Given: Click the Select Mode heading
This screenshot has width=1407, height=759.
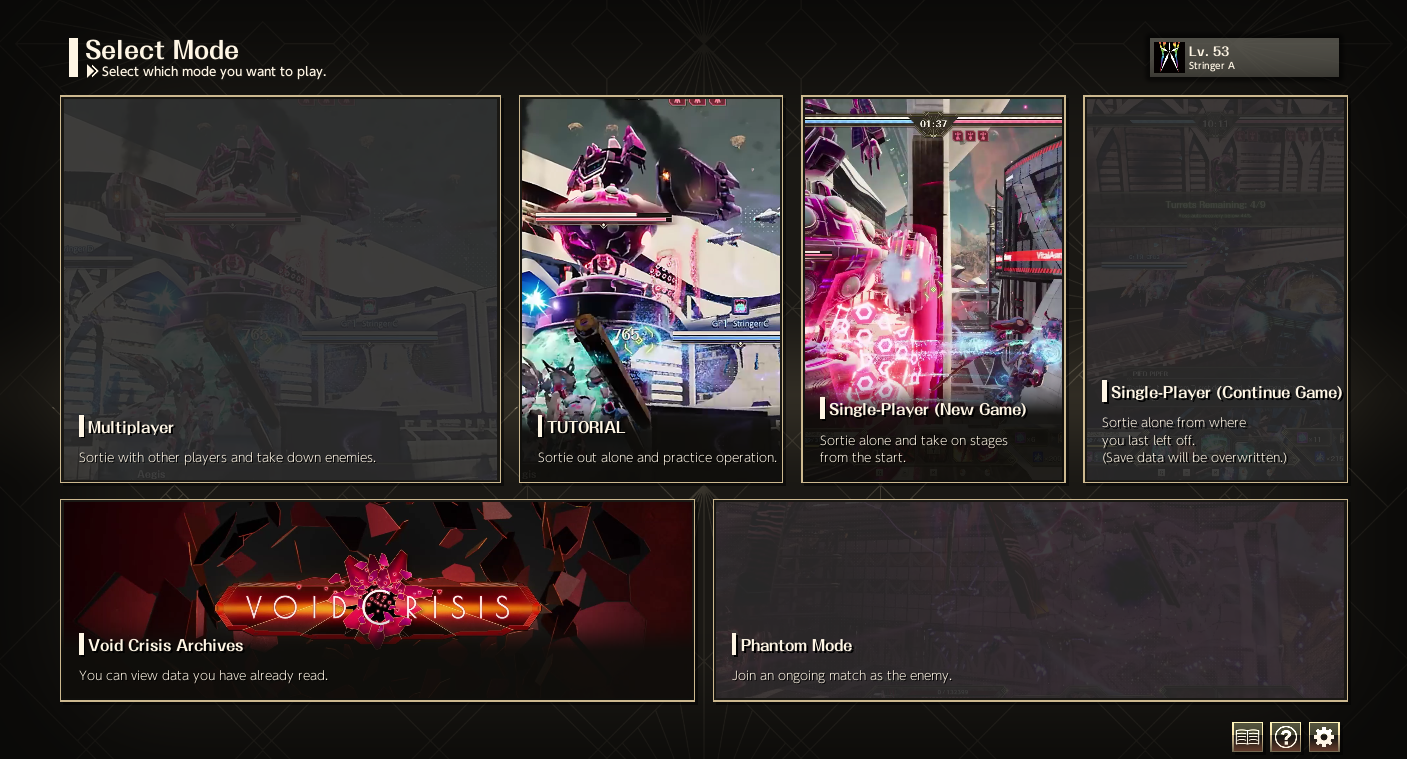Looking at the screenshot, I should pyautogui.click(x=162, y=50).
